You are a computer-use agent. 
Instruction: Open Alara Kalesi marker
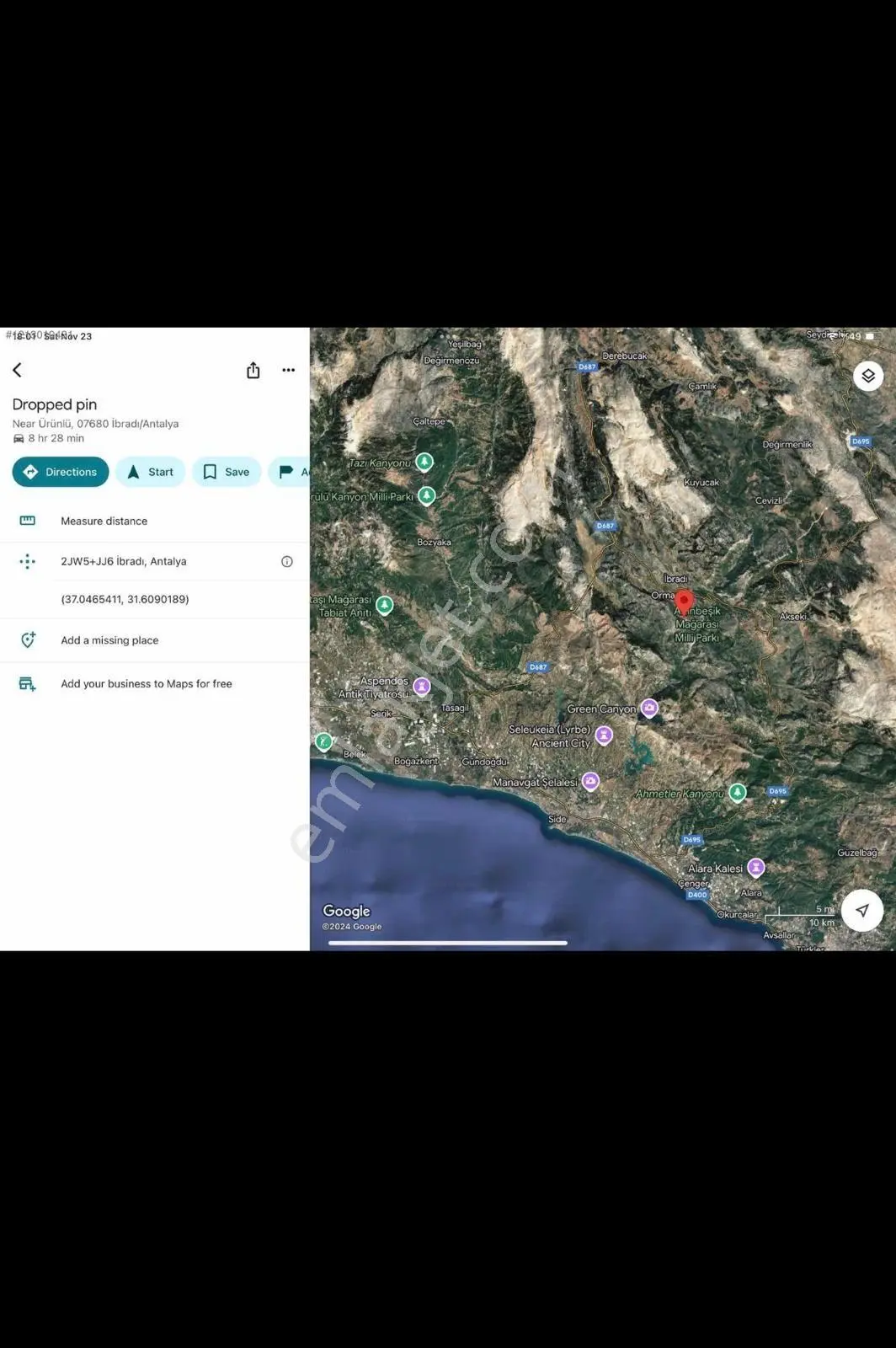[756, 867]
